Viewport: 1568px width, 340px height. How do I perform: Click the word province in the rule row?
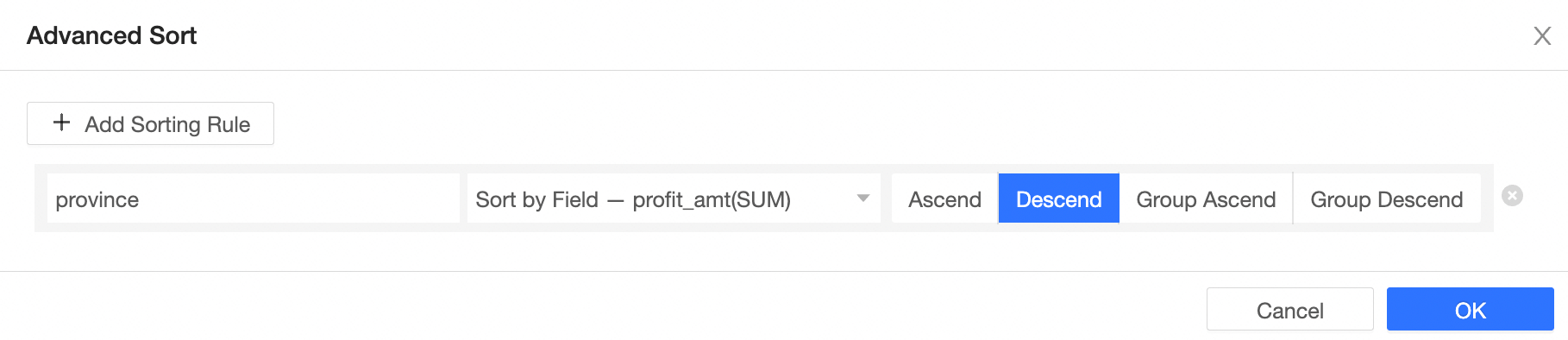(97, 200)
